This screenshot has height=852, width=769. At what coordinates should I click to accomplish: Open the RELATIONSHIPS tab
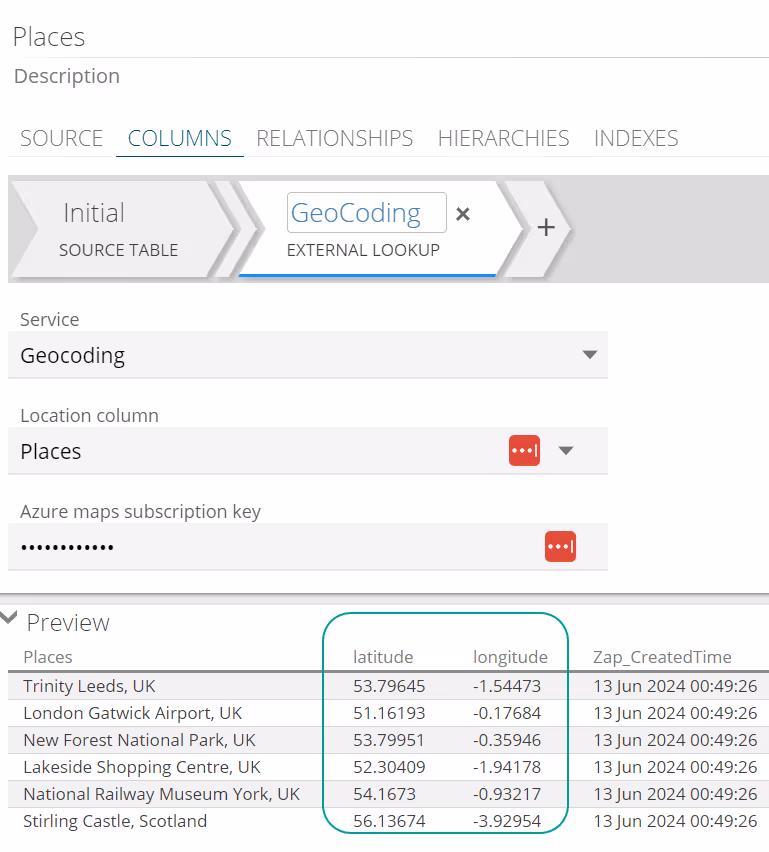pyautogui.click(x=334, y=138)
